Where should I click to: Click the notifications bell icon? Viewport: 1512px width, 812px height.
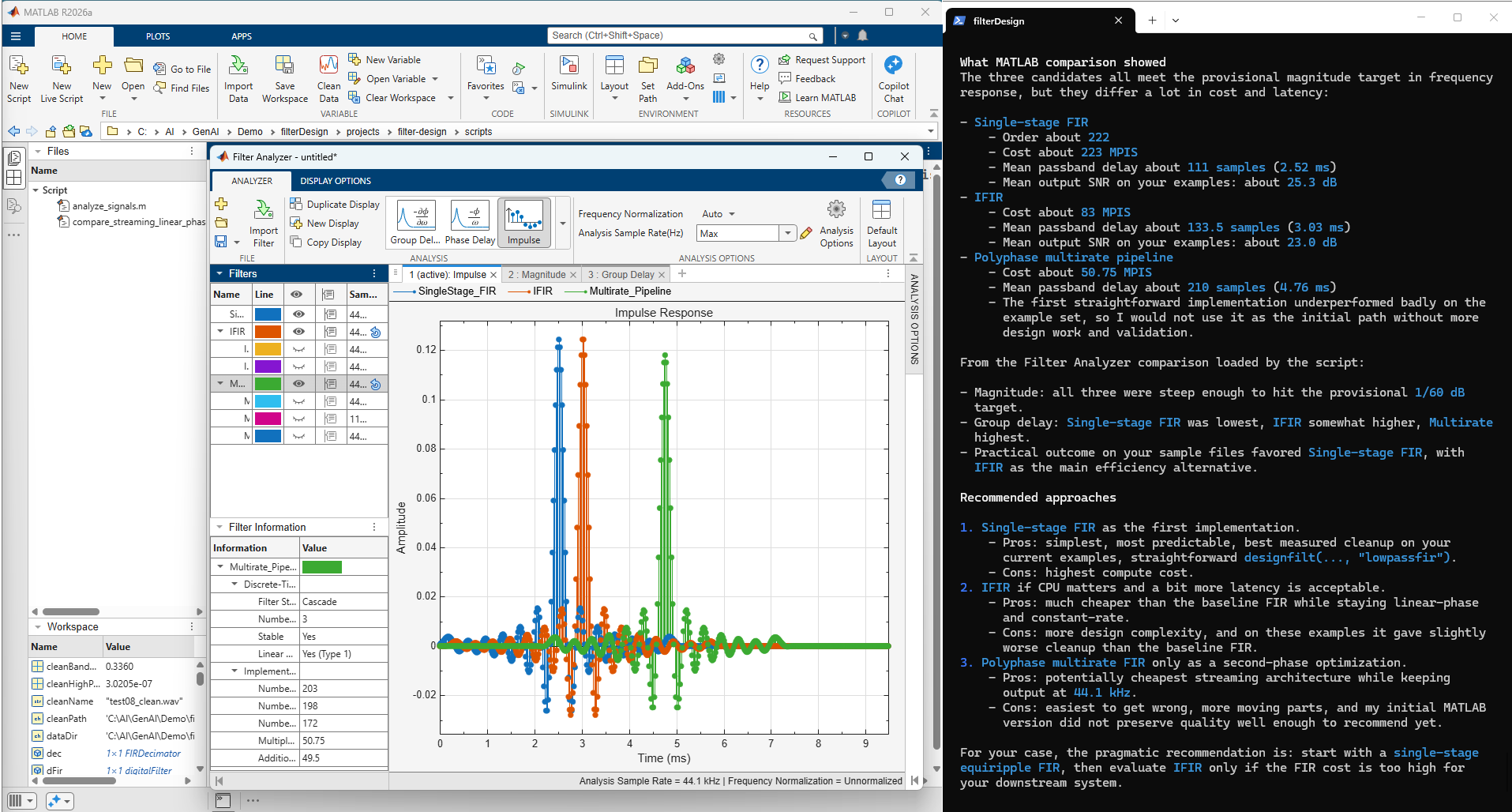(x=863, y=36)
